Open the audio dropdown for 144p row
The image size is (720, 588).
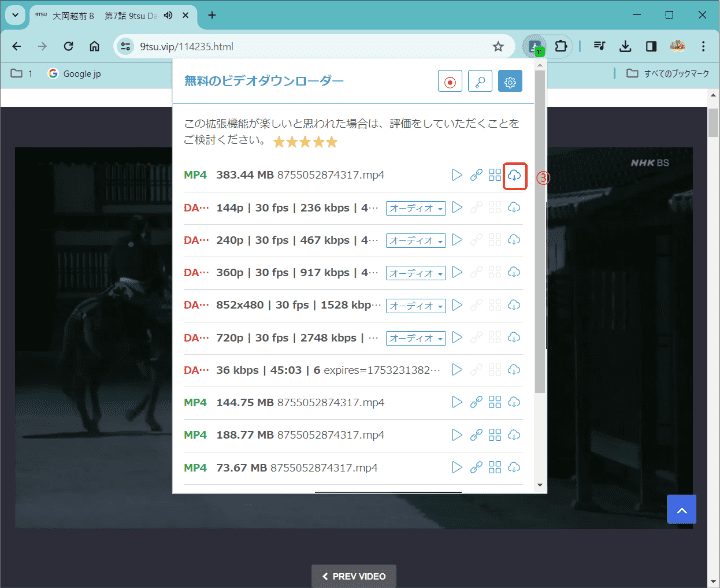pos(415,208)
